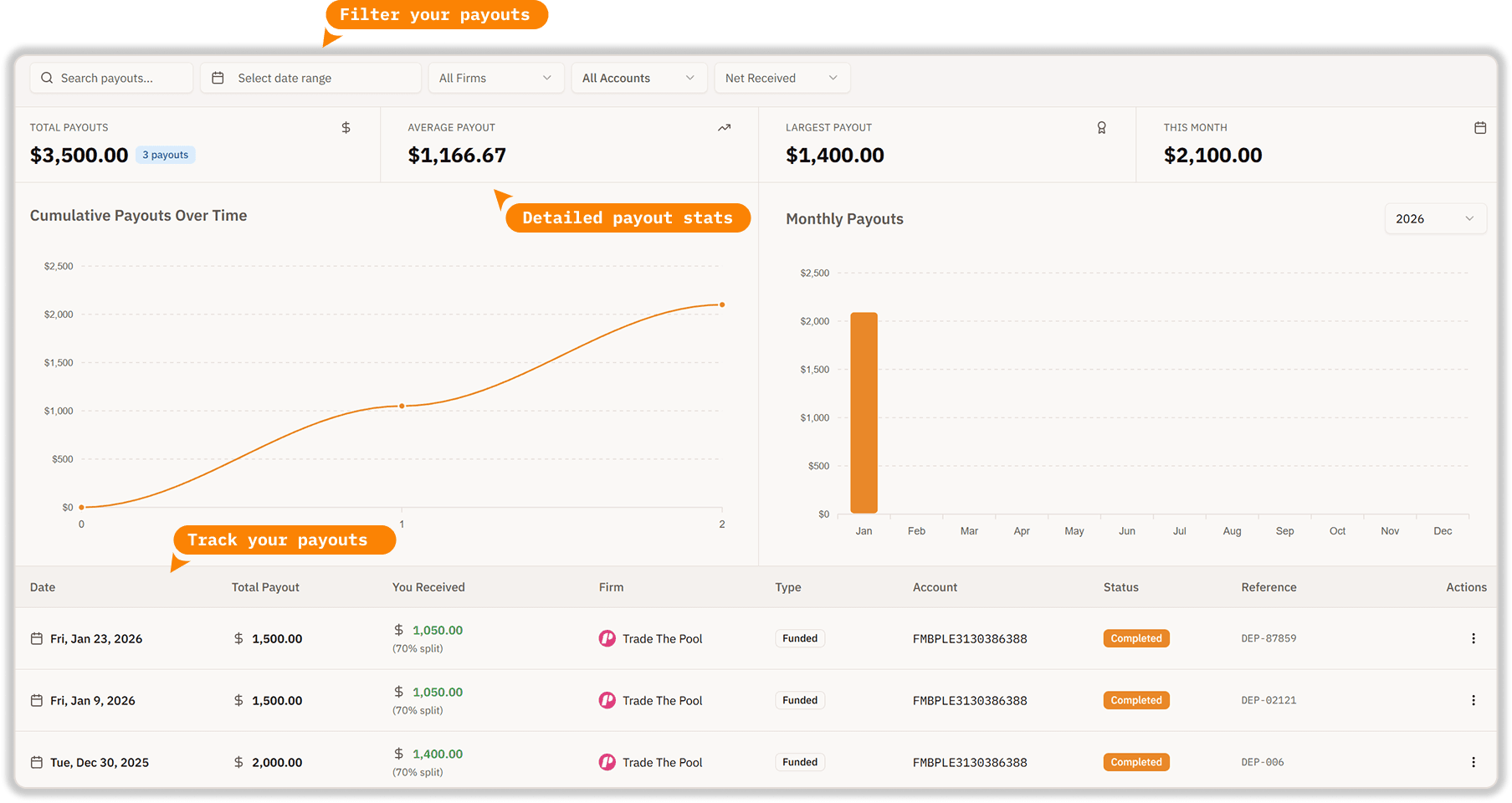Click Trade The Pool logo in DEP-006 row
The image size is (1512, 803).
tap(607, 762)
